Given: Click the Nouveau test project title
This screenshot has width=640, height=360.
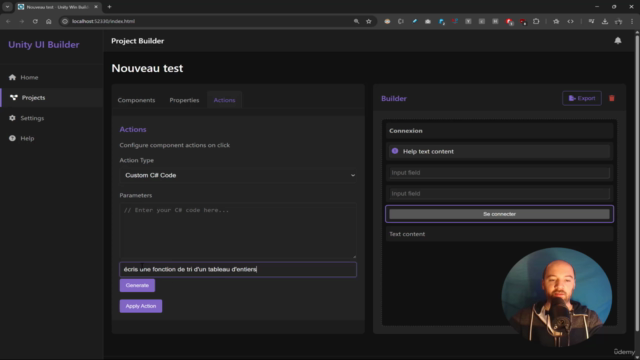Looking at the screenshot, I should [147, 68].
